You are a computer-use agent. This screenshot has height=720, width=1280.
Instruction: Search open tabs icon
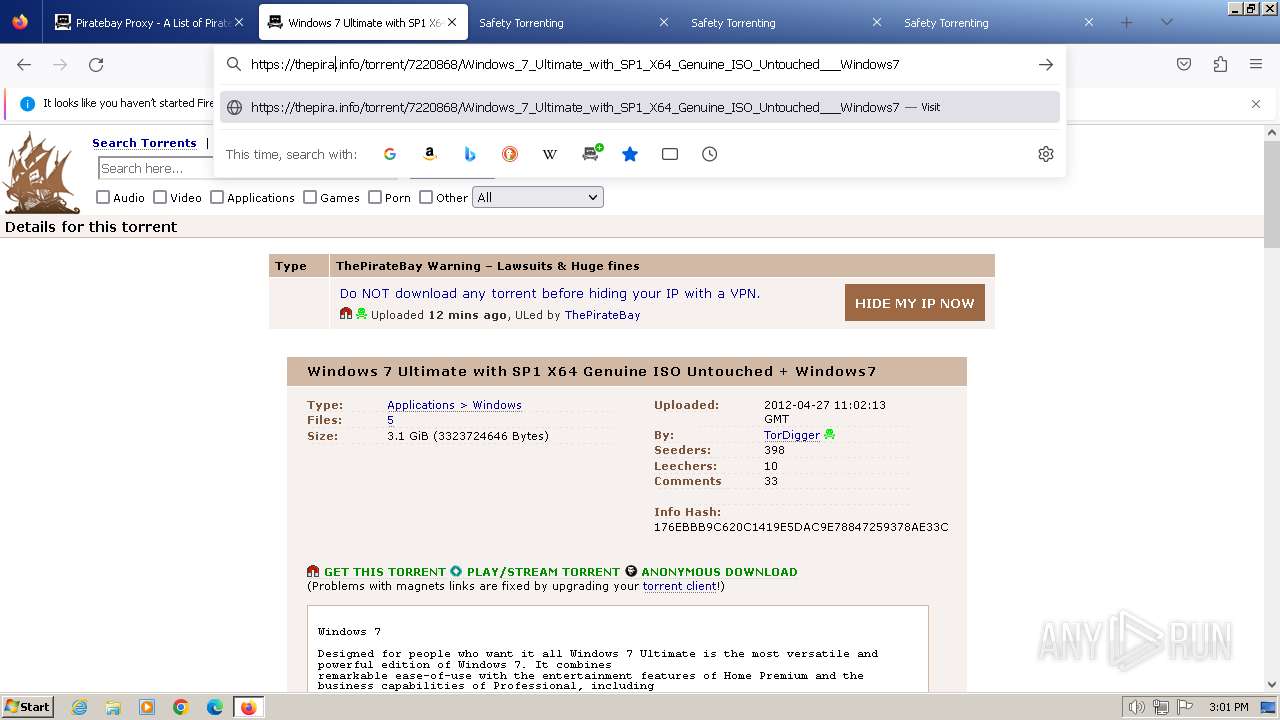point(670,154)
